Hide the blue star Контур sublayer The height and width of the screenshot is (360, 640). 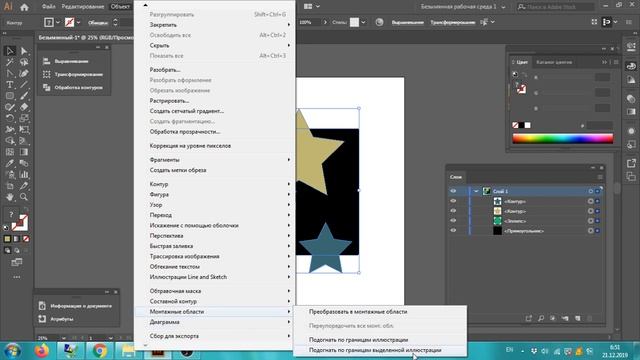click(x=453, y=201)
